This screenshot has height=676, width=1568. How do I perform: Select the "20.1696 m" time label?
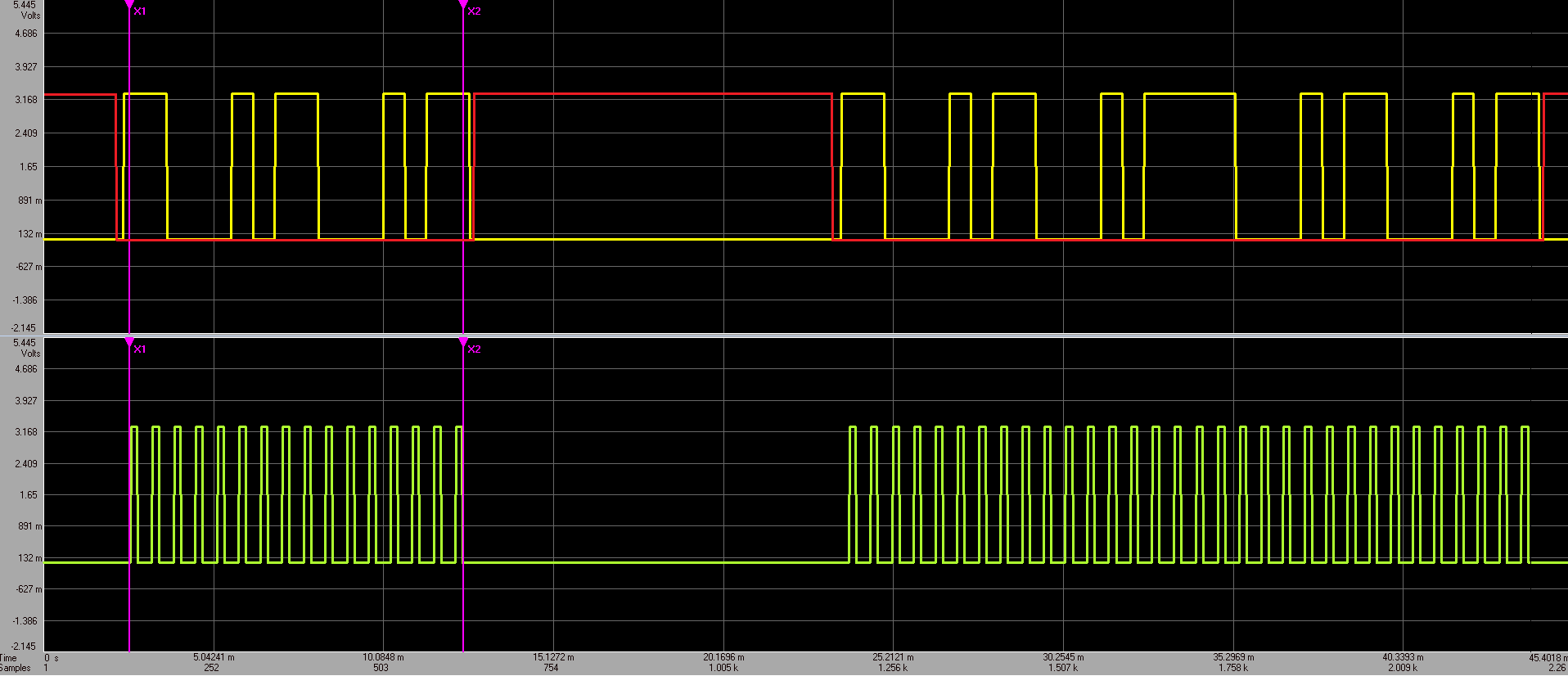tap(723, 657)
